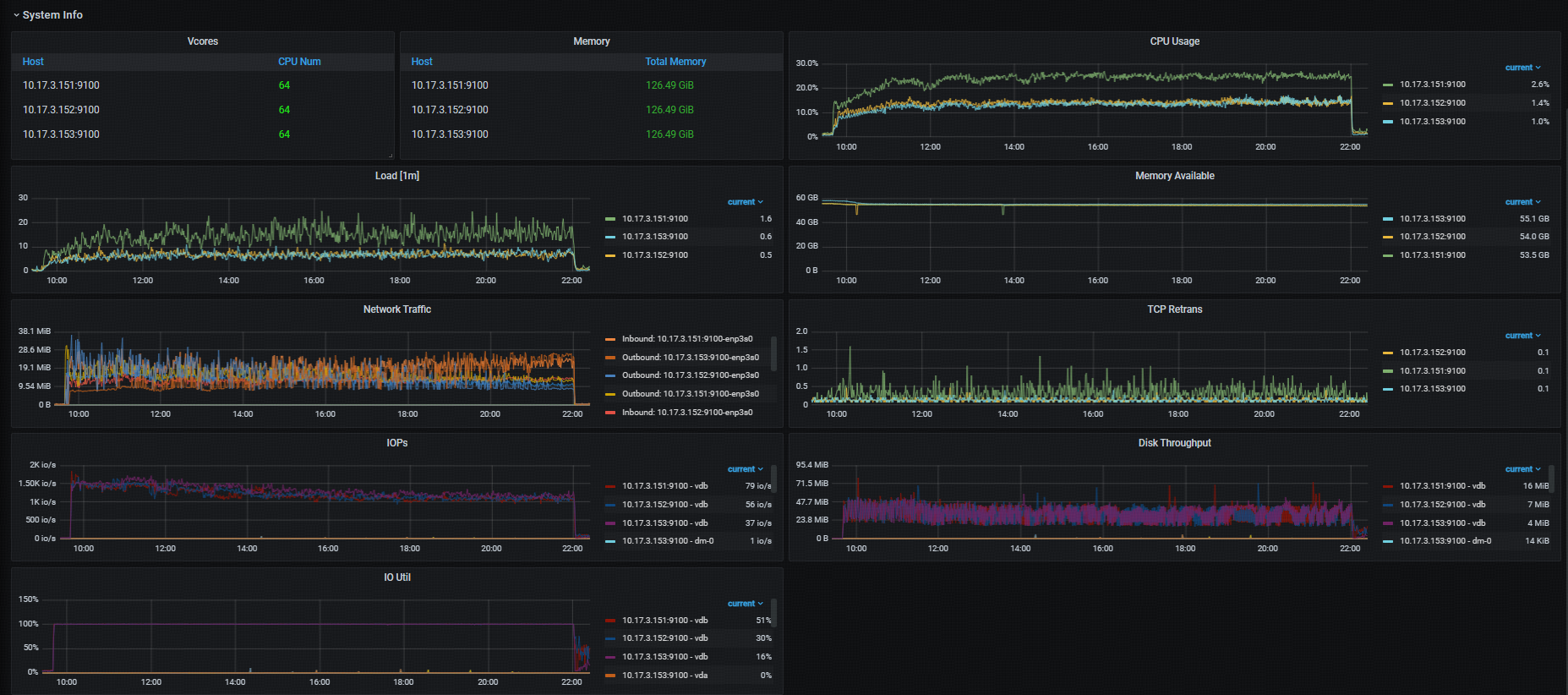1568x695 pixels.
Task: Sort TCP Retrans legend by current
Action: [x=1522, y=336]
